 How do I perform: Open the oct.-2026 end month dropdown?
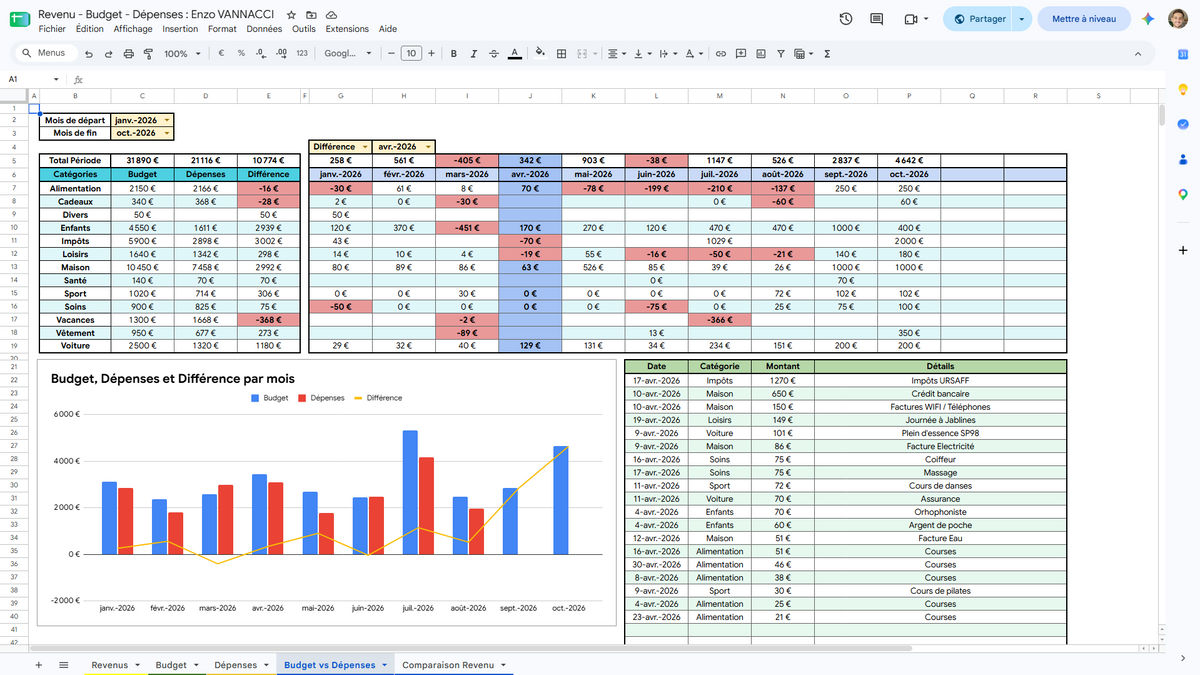tap(167, 133)
